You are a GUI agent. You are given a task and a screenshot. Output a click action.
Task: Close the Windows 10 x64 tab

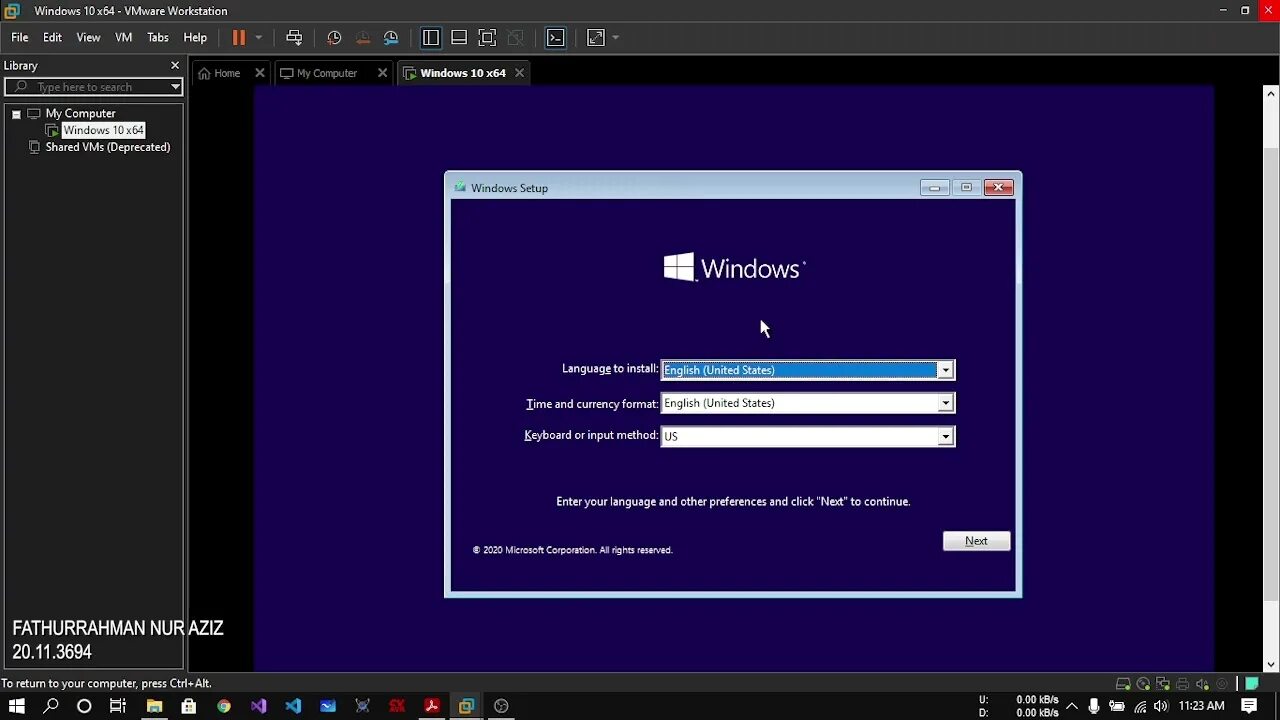point(519,73)
